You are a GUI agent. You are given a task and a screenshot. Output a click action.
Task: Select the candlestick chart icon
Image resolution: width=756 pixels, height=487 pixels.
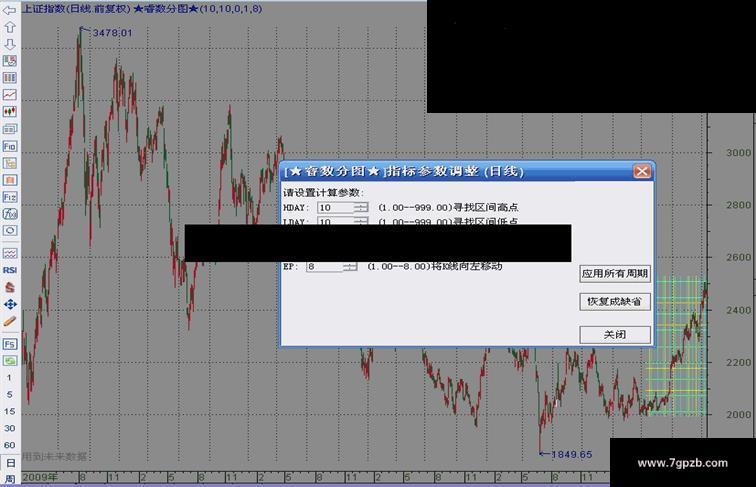[10, 111]
